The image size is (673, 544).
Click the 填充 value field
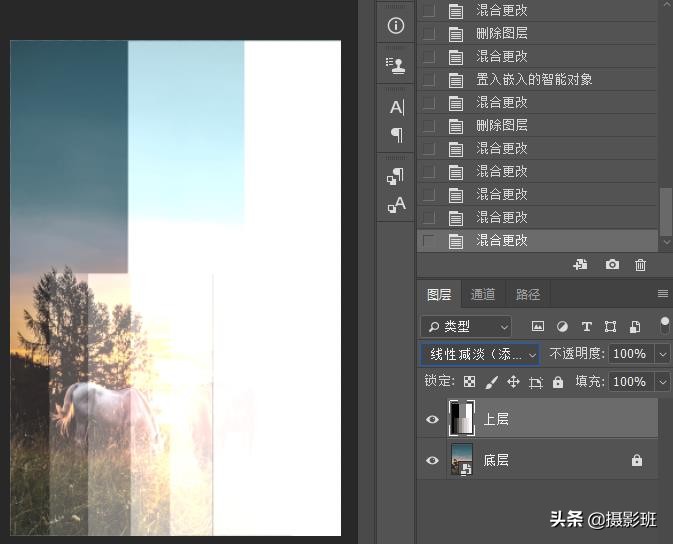631,382
